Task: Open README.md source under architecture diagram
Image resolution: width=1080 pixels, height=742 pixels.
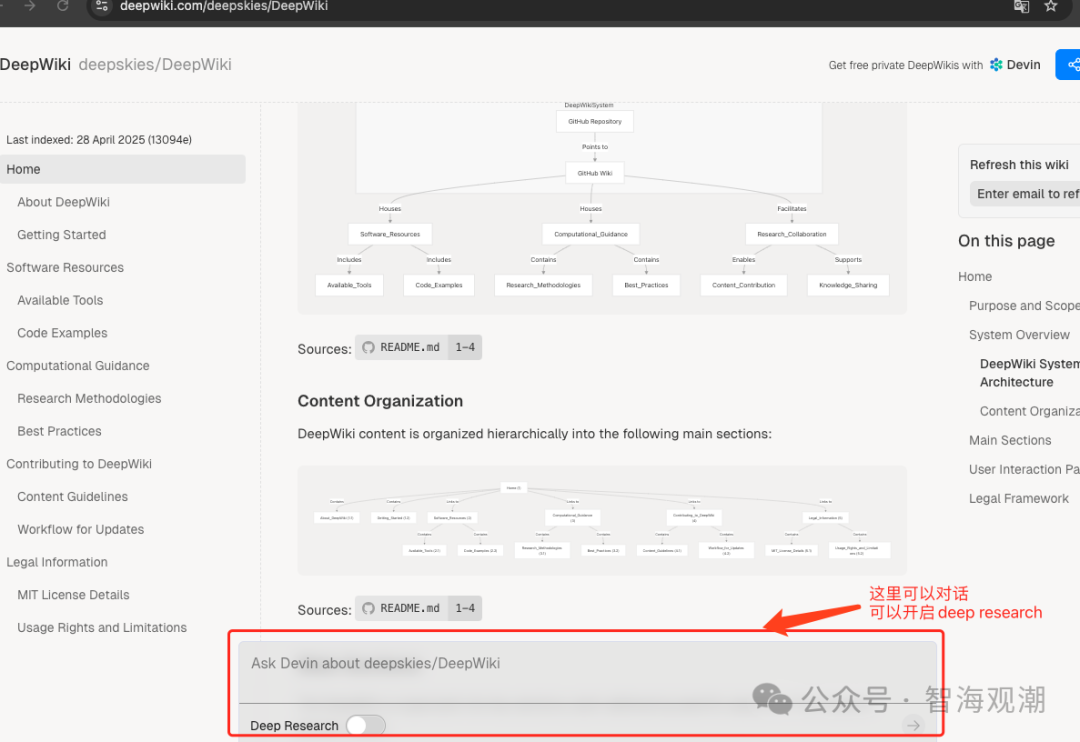Action: tap(418, 347)
